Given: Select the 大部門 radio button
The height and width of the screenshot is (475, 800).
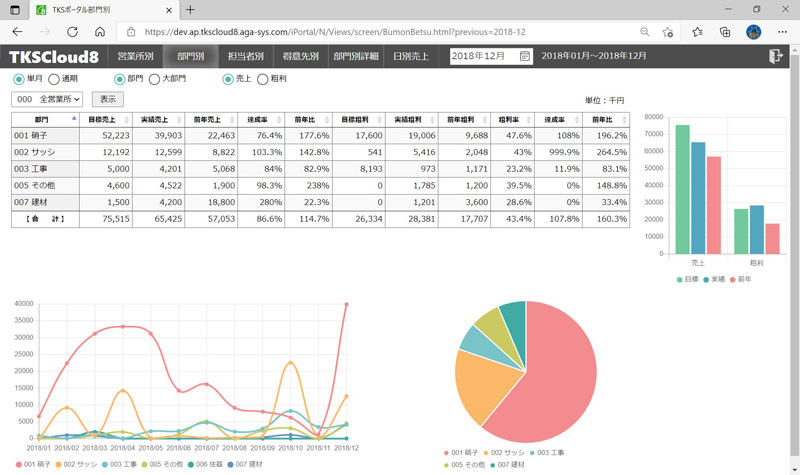Looking at the screenshot, I should pos(153,79).
